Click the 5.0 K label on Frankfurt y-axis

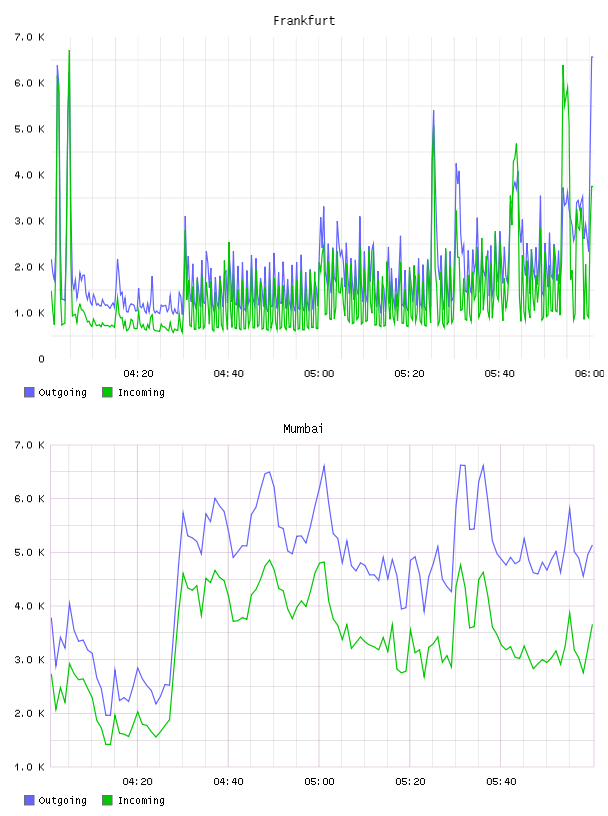(30, 129)
